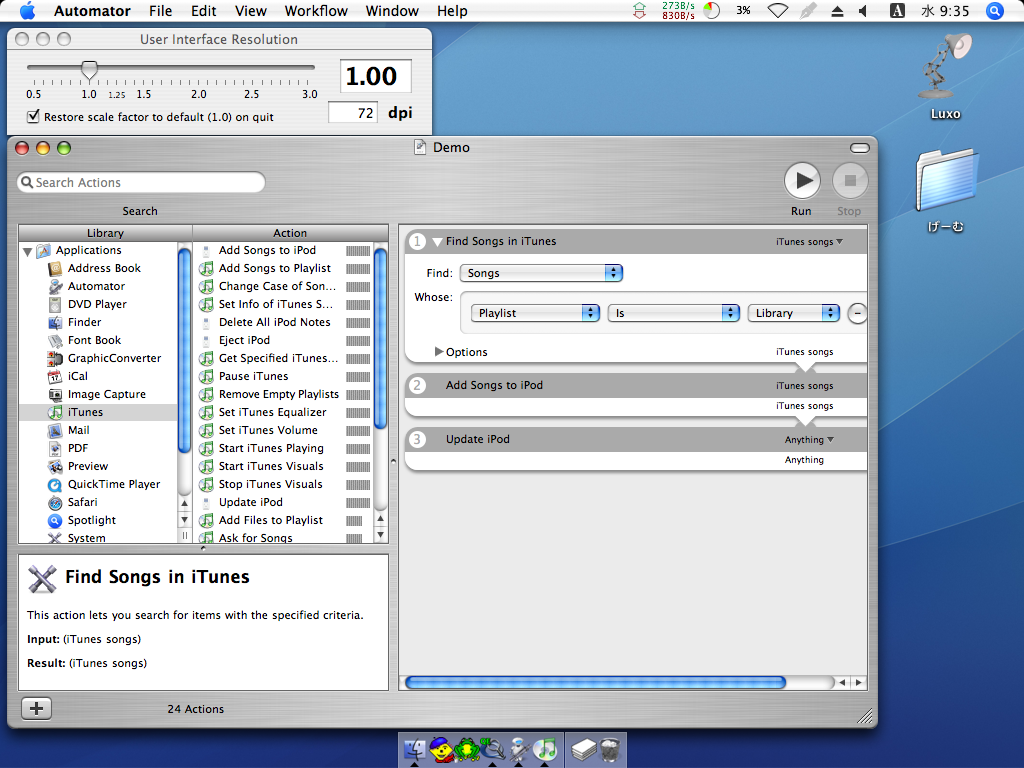Toggle Restore scale factor to default checkbox

click(x=33, y=117)
